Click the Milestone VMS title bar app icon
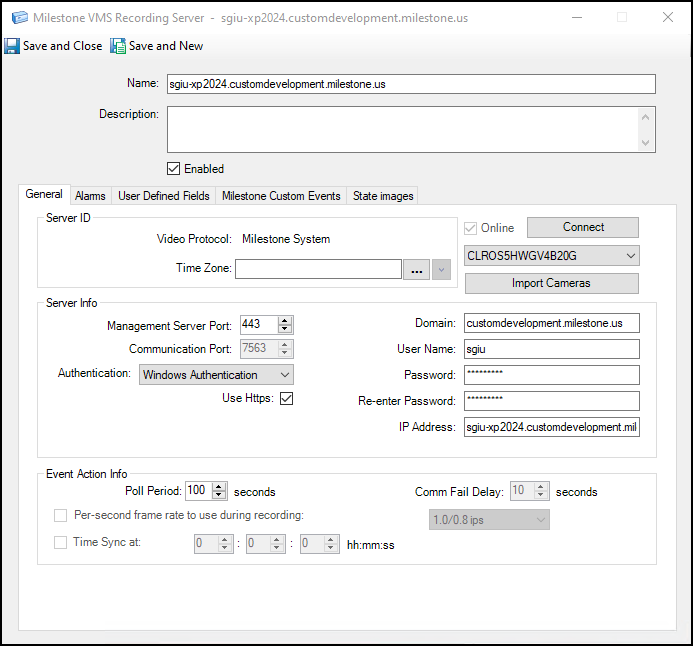The height and width of the screenshot is (646, 693). tap(19, 18)
